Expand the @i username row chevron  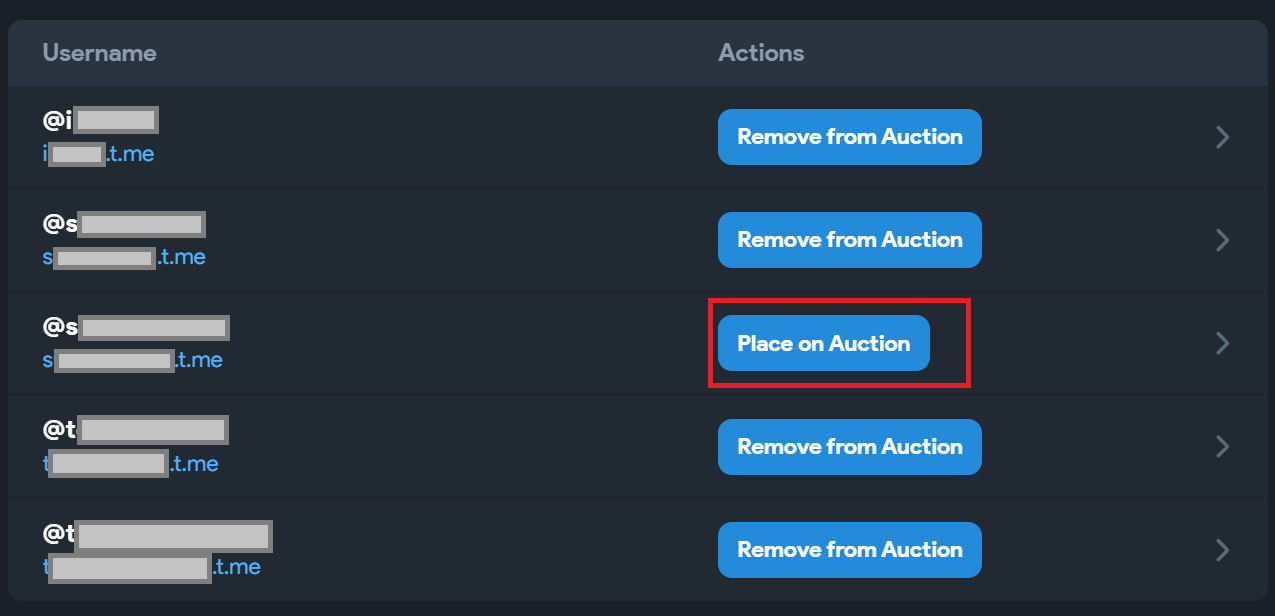(x=1221, y=137)
